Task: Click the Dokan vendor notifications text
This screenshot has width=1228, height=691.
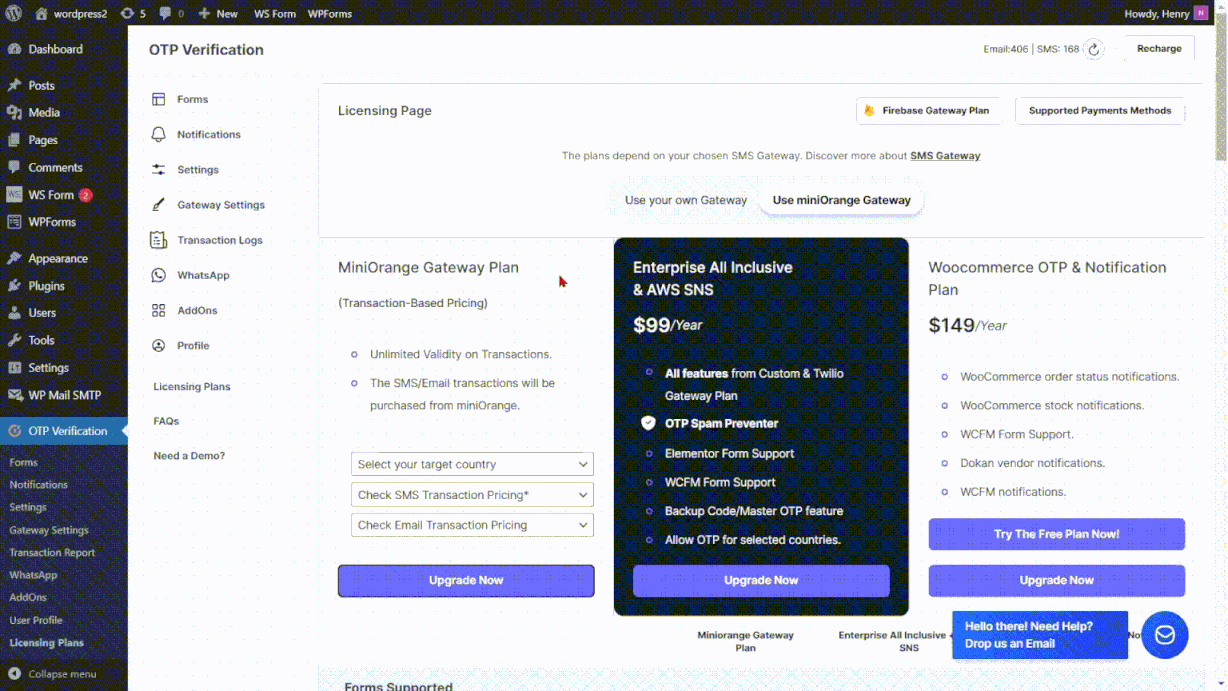Action: click(x=1033, y=463)
